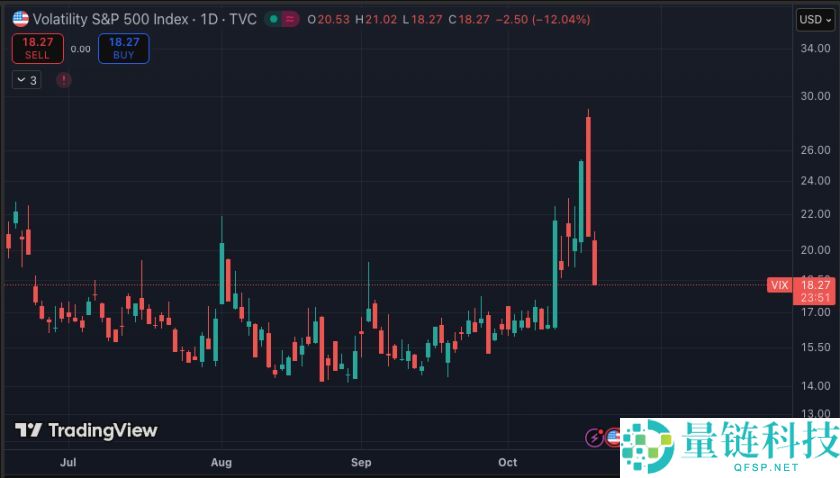Click the 30.00 level on price scale
This screenshot has width=840, height=478.
pyautogui.click(x=814, y=96)
